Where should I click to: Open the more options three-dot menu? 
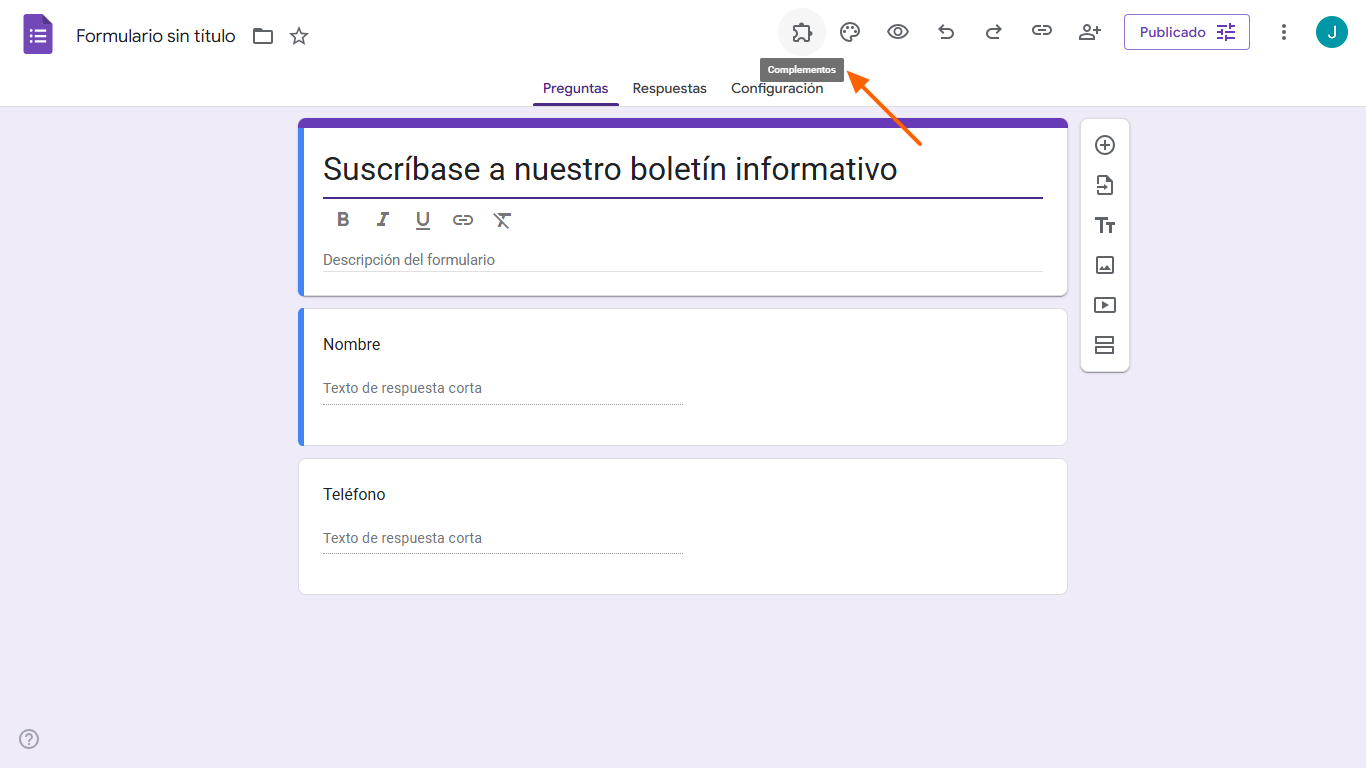[x=1283, y=31]
